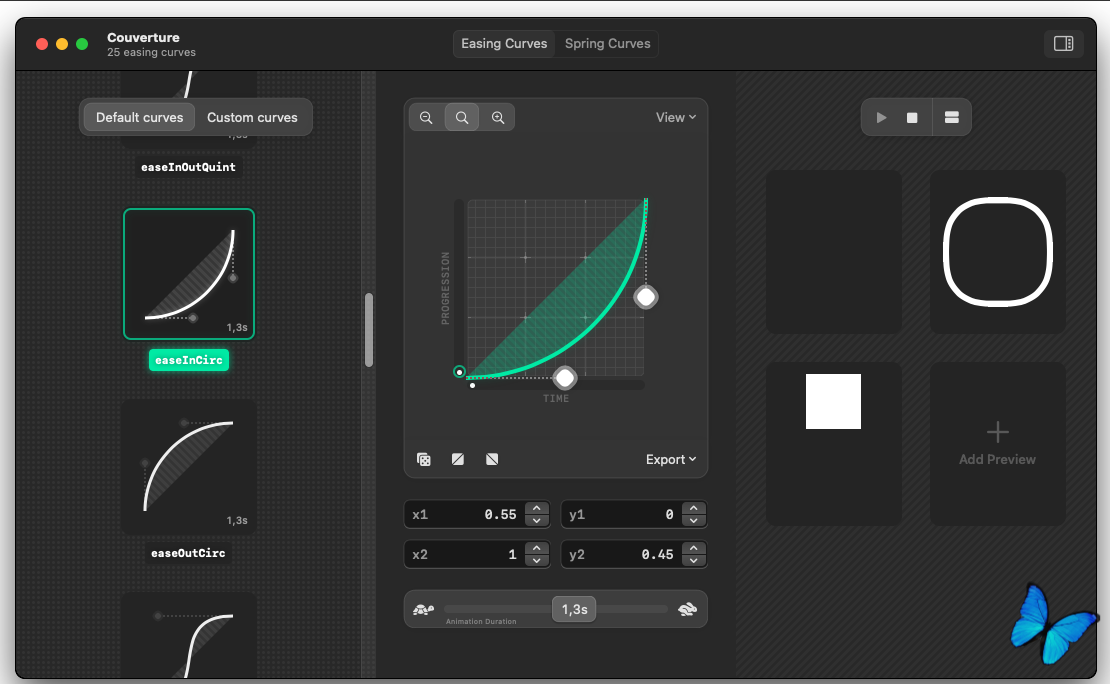1110x684 pixels.
Task: Expand the Export dropdown
Action: click(x=671, y=460)
